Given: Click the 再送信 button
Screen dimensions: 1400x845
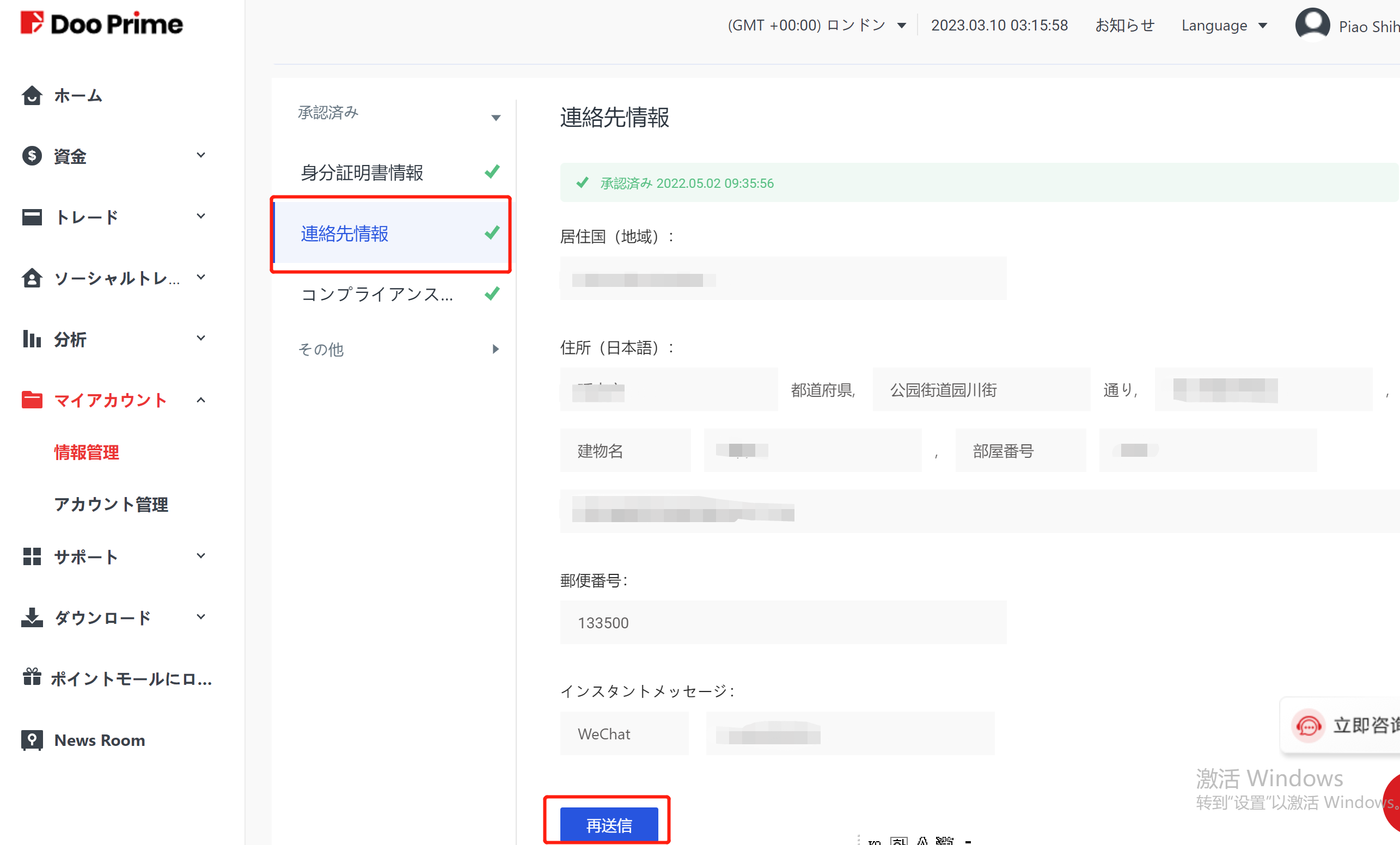Looking at the screenshot, I should (609, 824).
